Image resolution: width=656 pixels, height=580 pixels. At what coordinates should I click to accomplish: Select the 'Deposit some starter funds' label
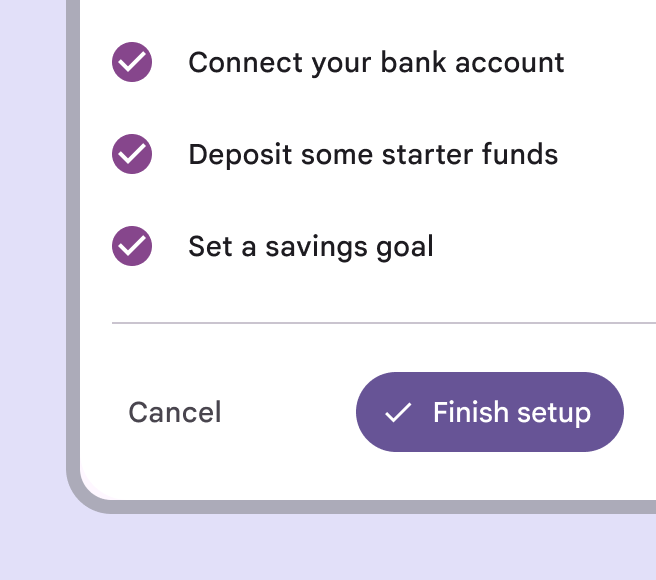pyautogui.click(x=373, y=154)
